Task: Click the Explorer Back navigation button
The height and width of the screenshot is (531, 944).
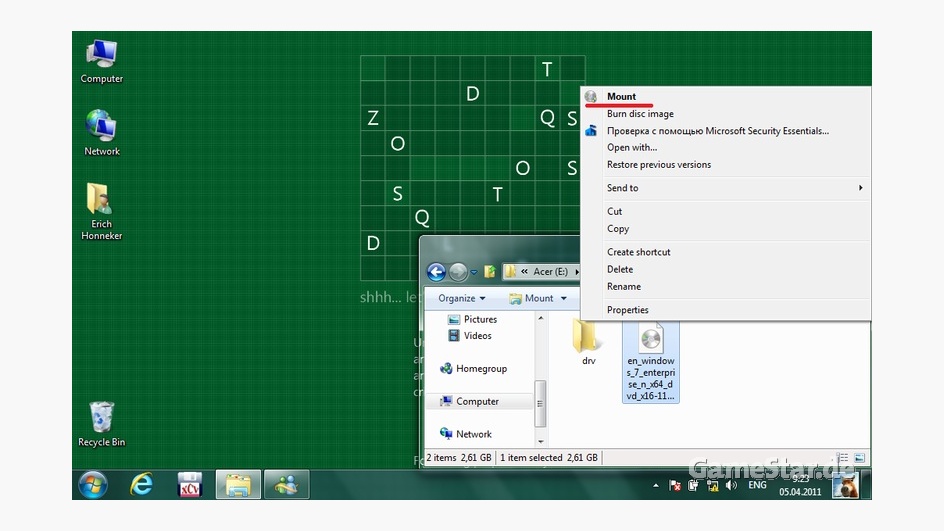Action: pos(436,271)
